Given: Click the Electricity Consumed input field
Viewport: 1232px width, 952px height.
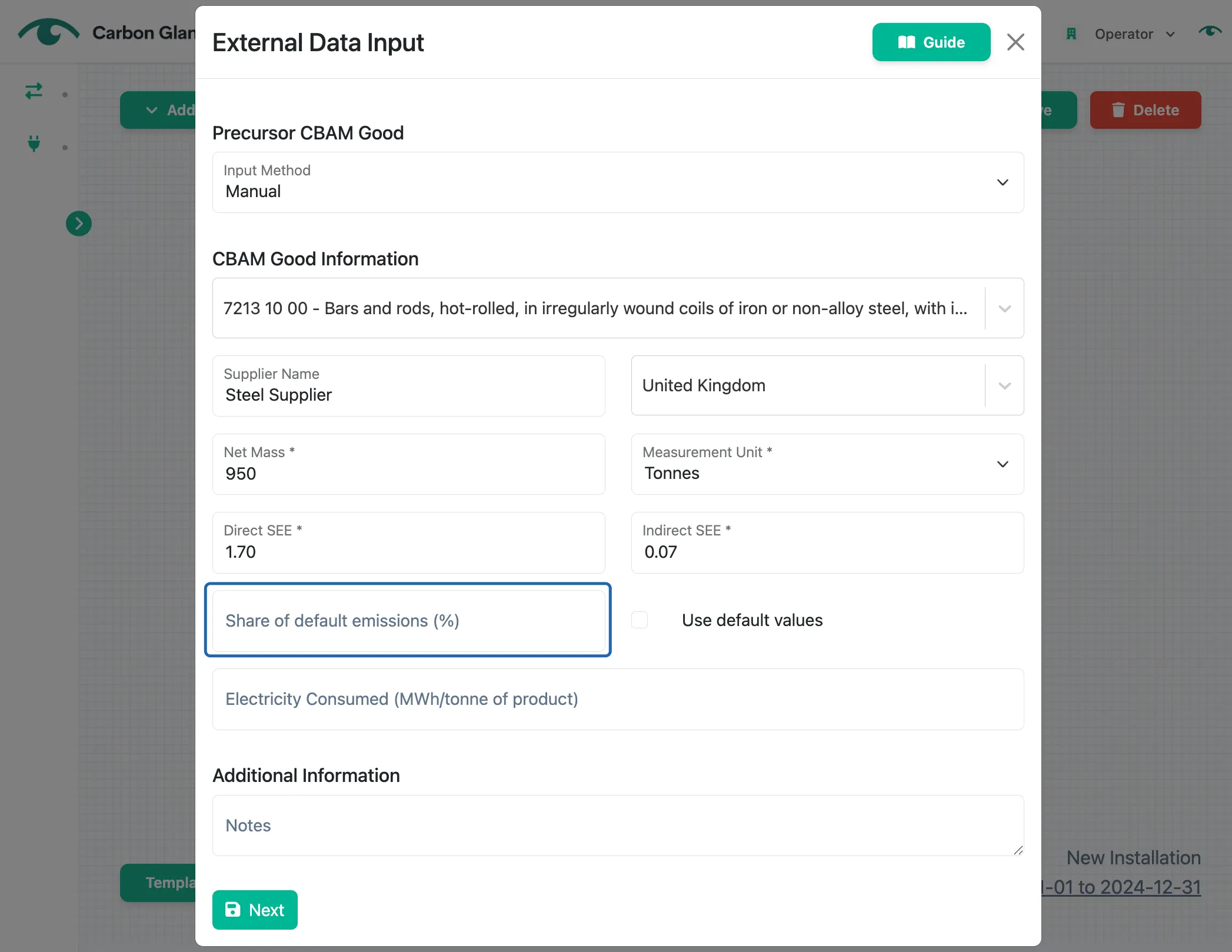Looking at the screenshot, I should coord(618,699).
